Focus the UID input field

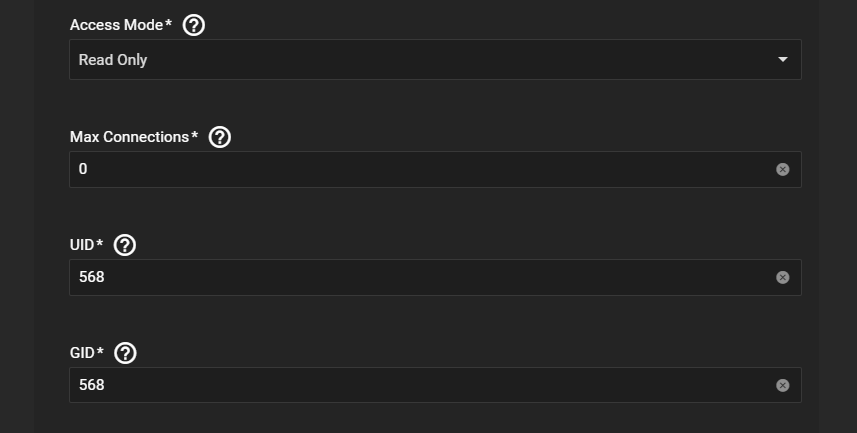(x=420, y=278)
